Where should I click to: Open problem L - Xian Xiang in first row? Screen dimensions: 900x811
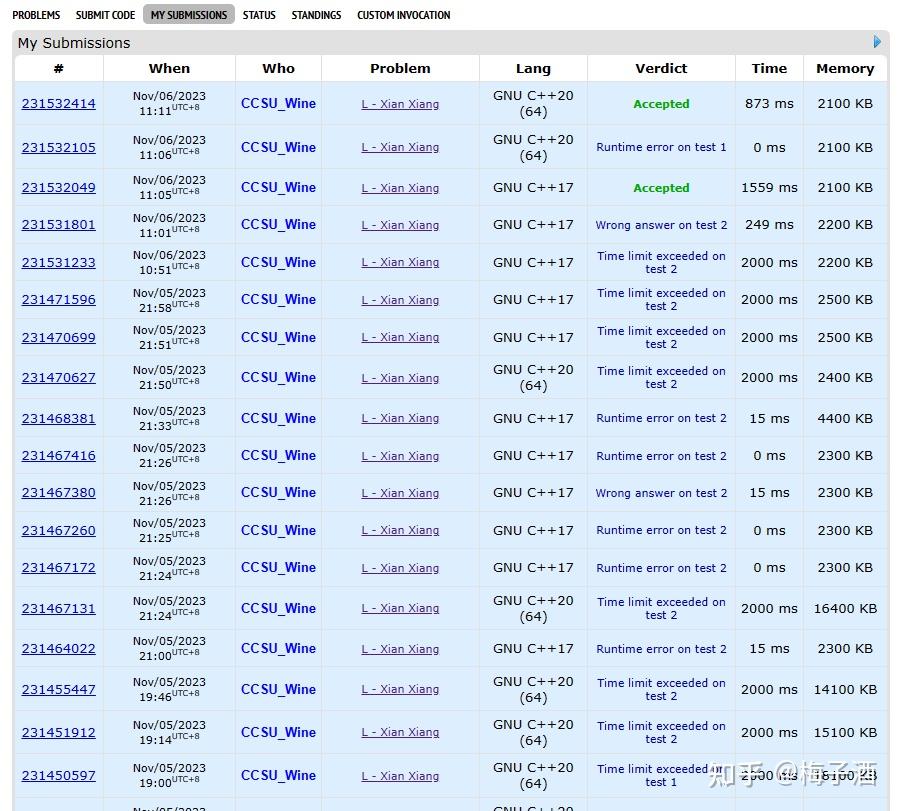click(400, 104)
